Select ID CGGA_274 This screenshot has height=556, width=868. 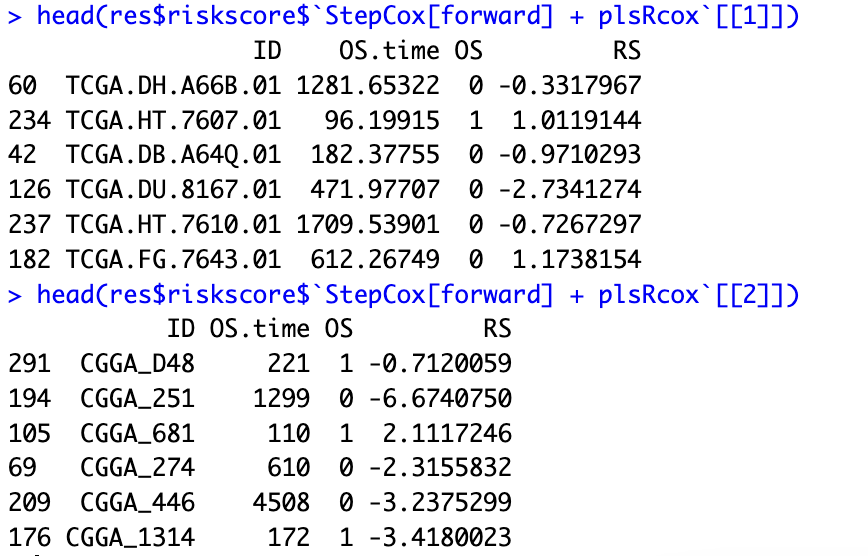pyautogui.click(x=137, y=469)
